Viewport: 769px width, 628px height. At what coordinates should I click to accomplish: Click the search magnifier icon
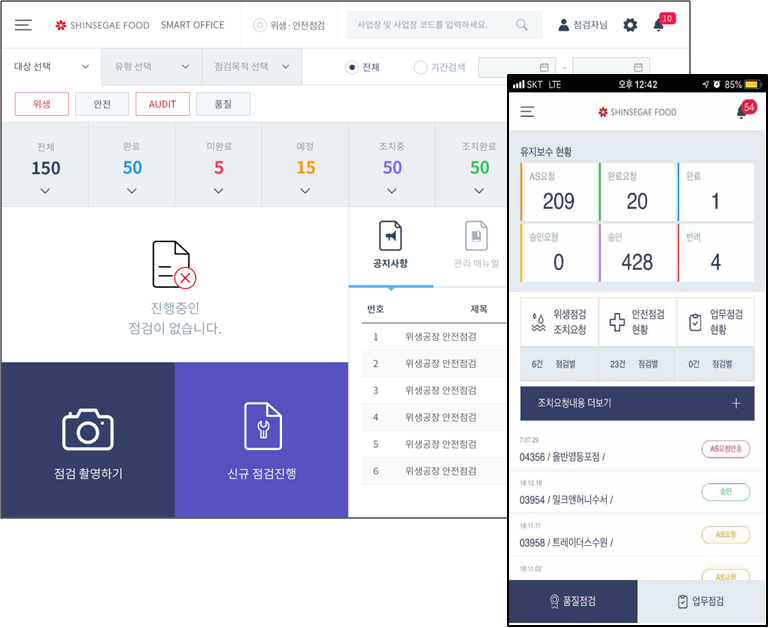pyautogui.click(x=522, y=25)
